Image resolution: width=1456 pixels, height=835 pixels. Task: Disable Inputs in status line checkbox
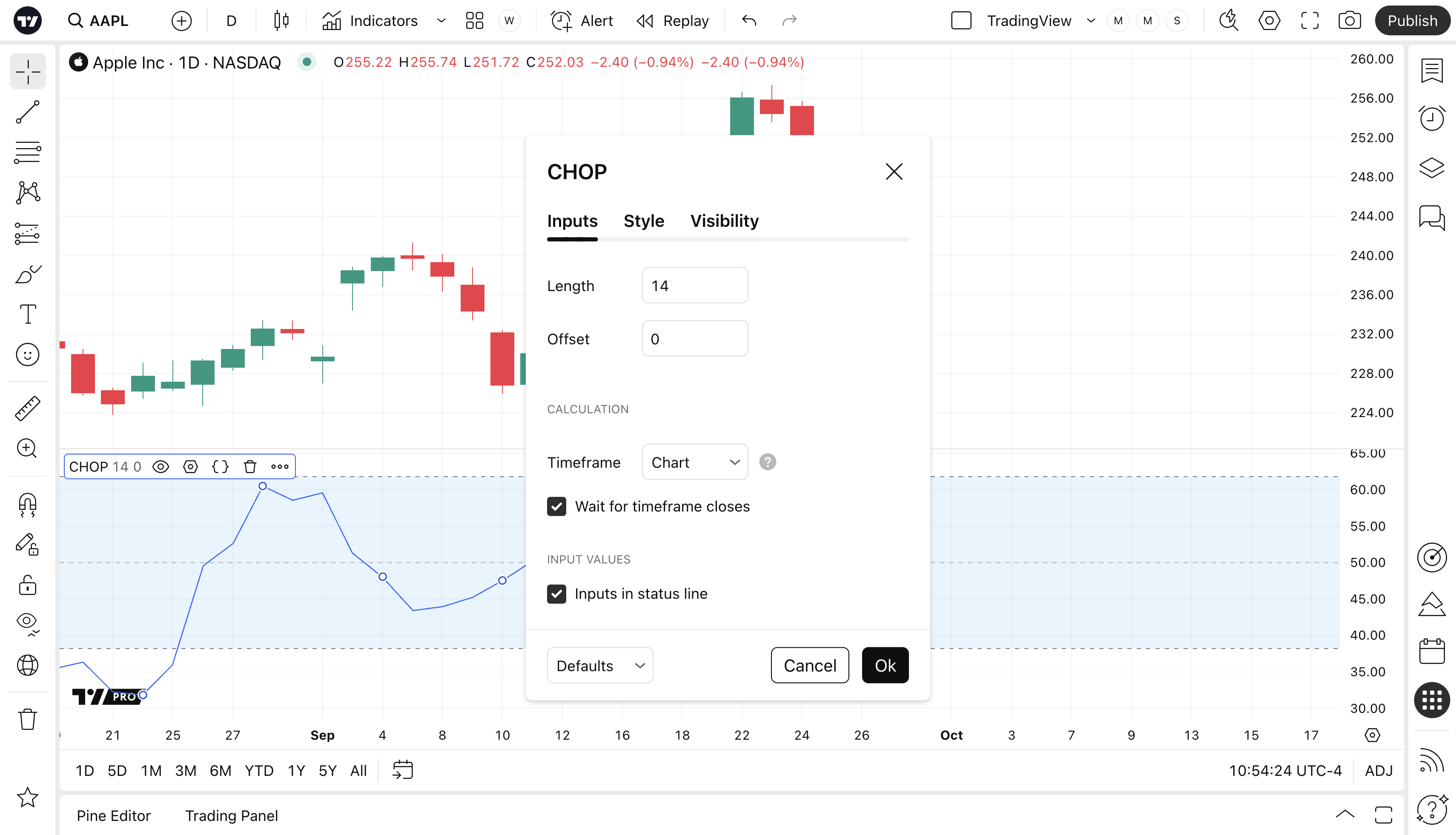tap(556, 594)
